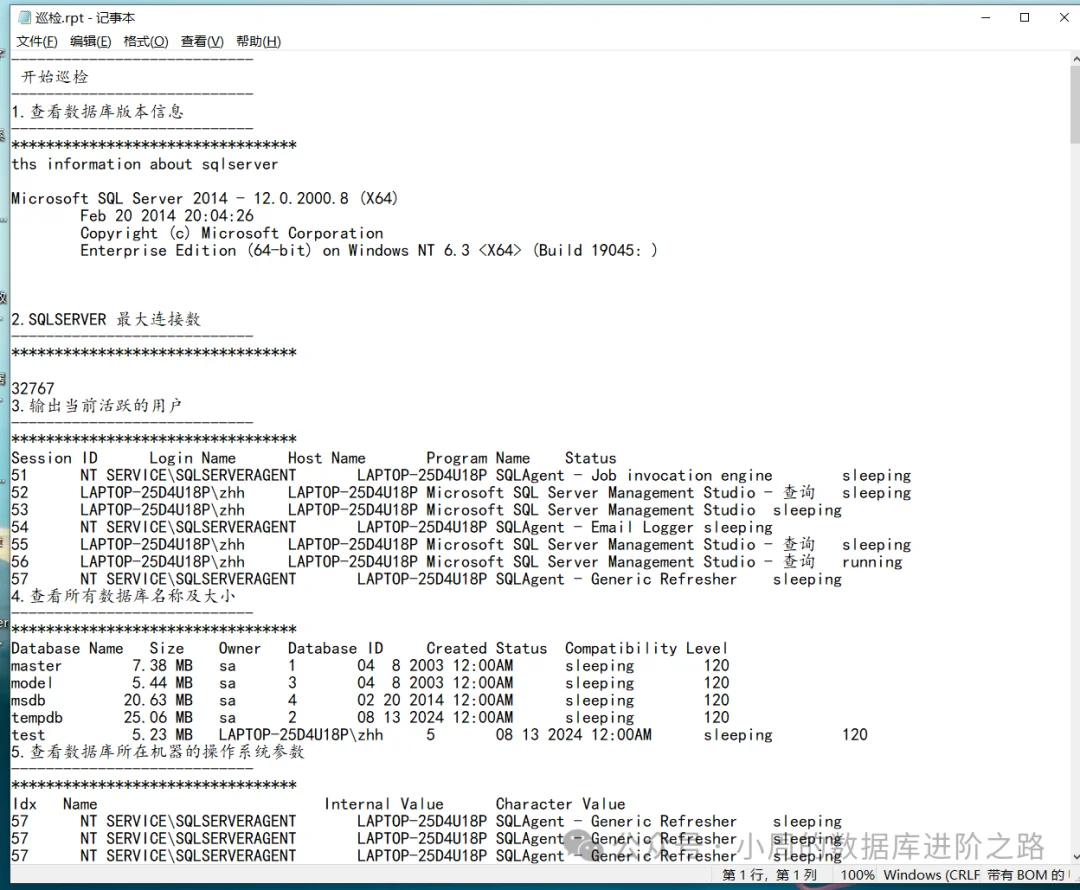1080x890 pixels.
Task: Click the heading 4. 查看所有数据库名称及大小
Action: click(x=123, y=596)
